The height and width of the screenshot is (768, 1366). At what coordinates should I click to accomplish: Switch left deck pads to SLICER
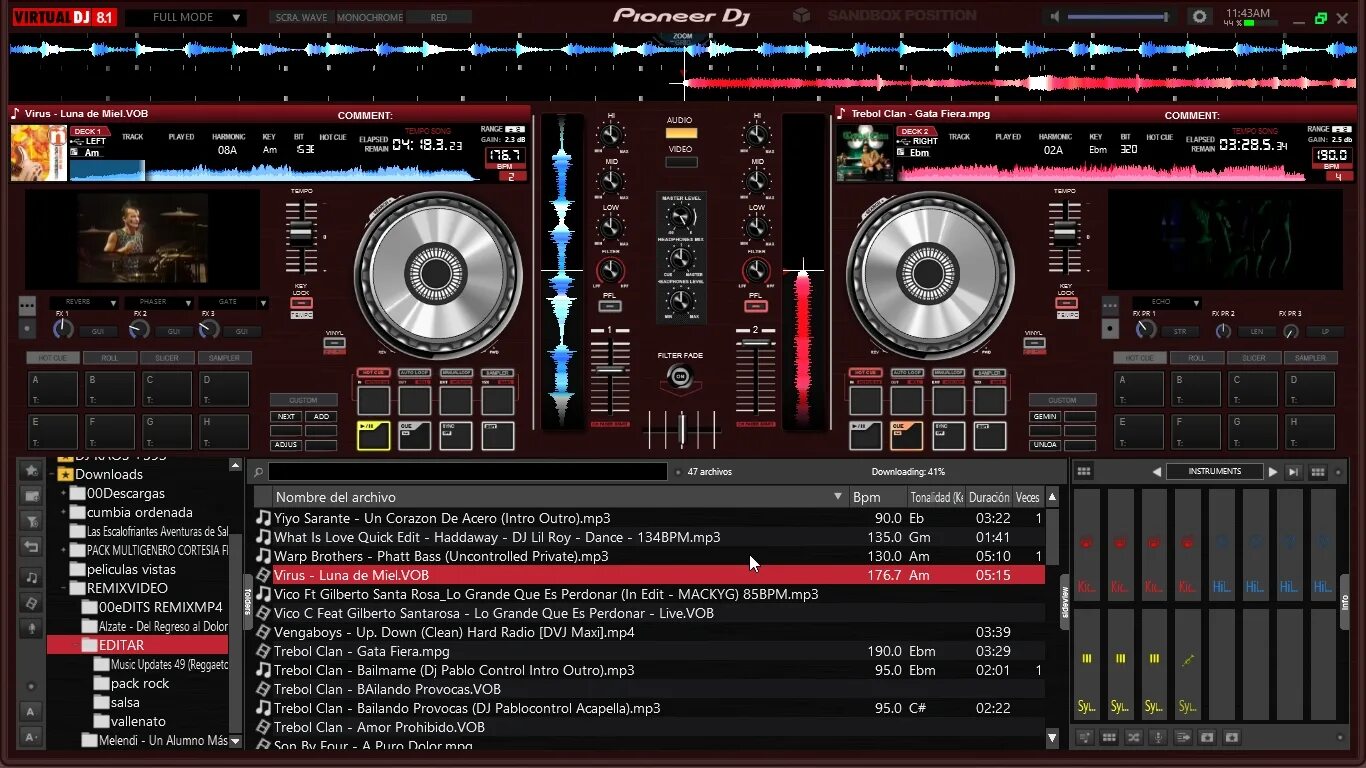167,357
